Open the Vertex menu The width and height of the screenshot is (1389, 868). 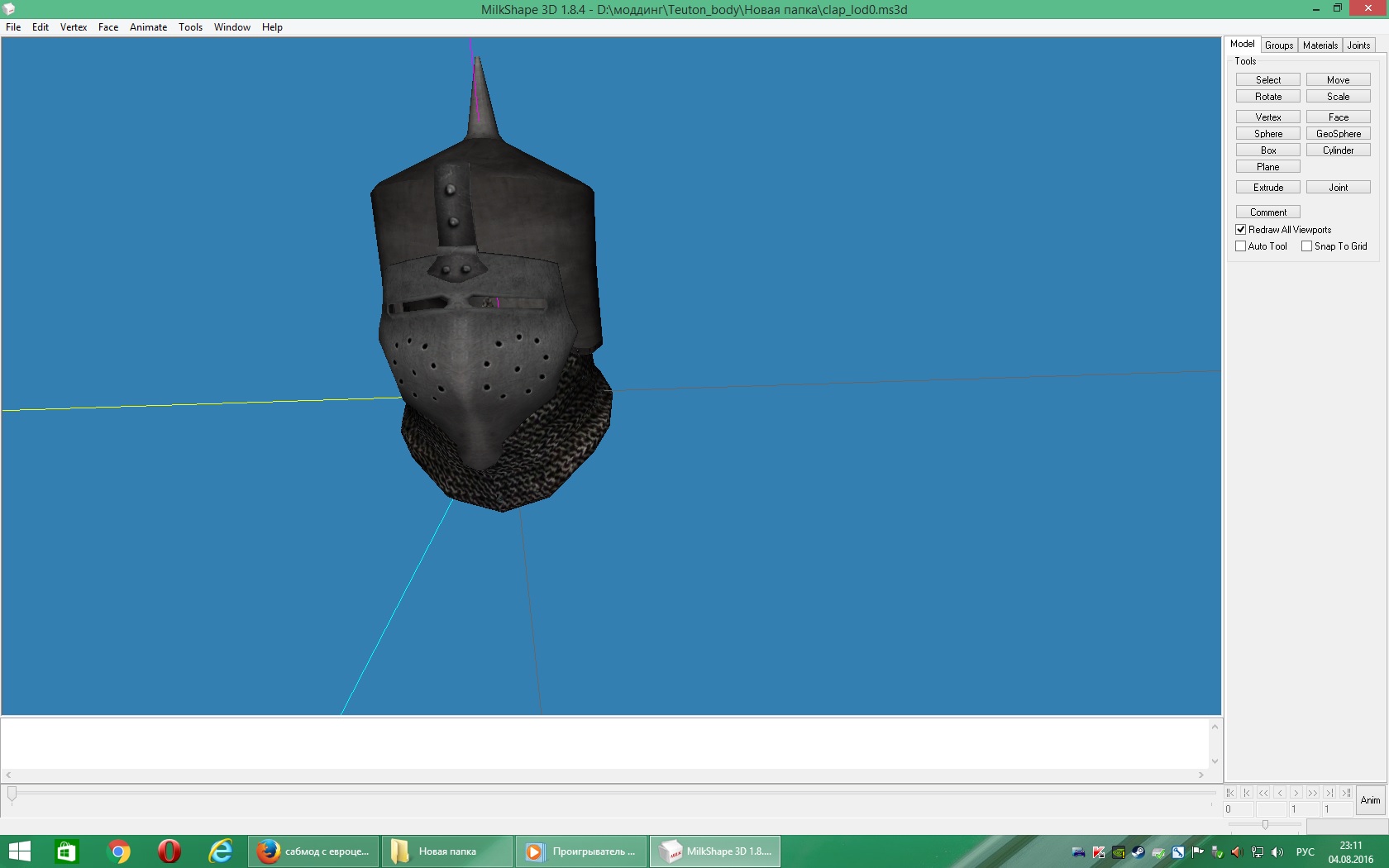pyautogui.click(x=74, y=27)
